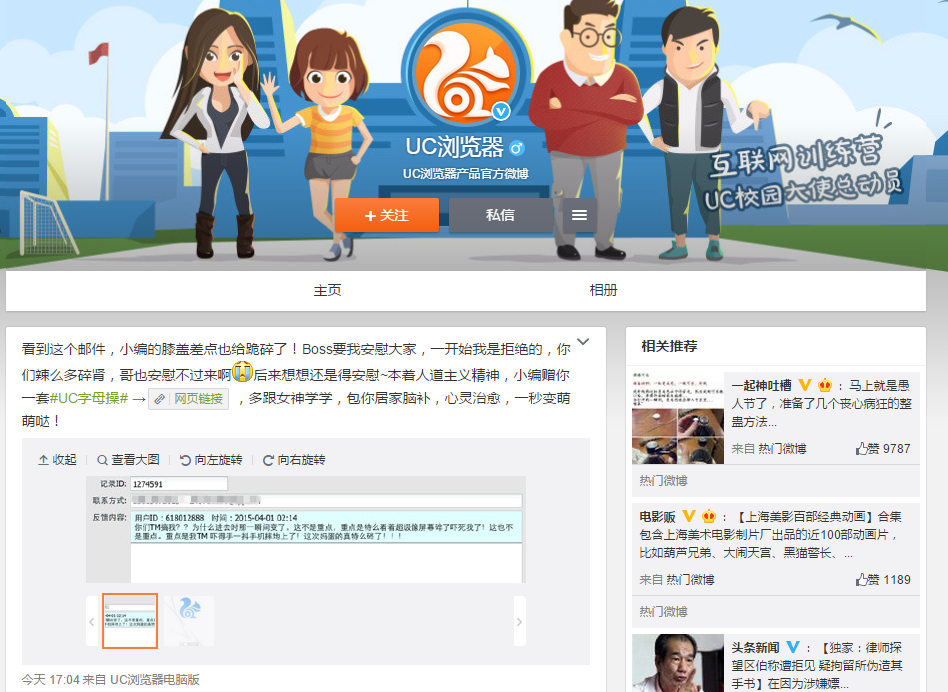Click the UC Browser squirrel avatar
Image resolution: width=948 pixels, height=692 pixels.
[x=466, y=72]
